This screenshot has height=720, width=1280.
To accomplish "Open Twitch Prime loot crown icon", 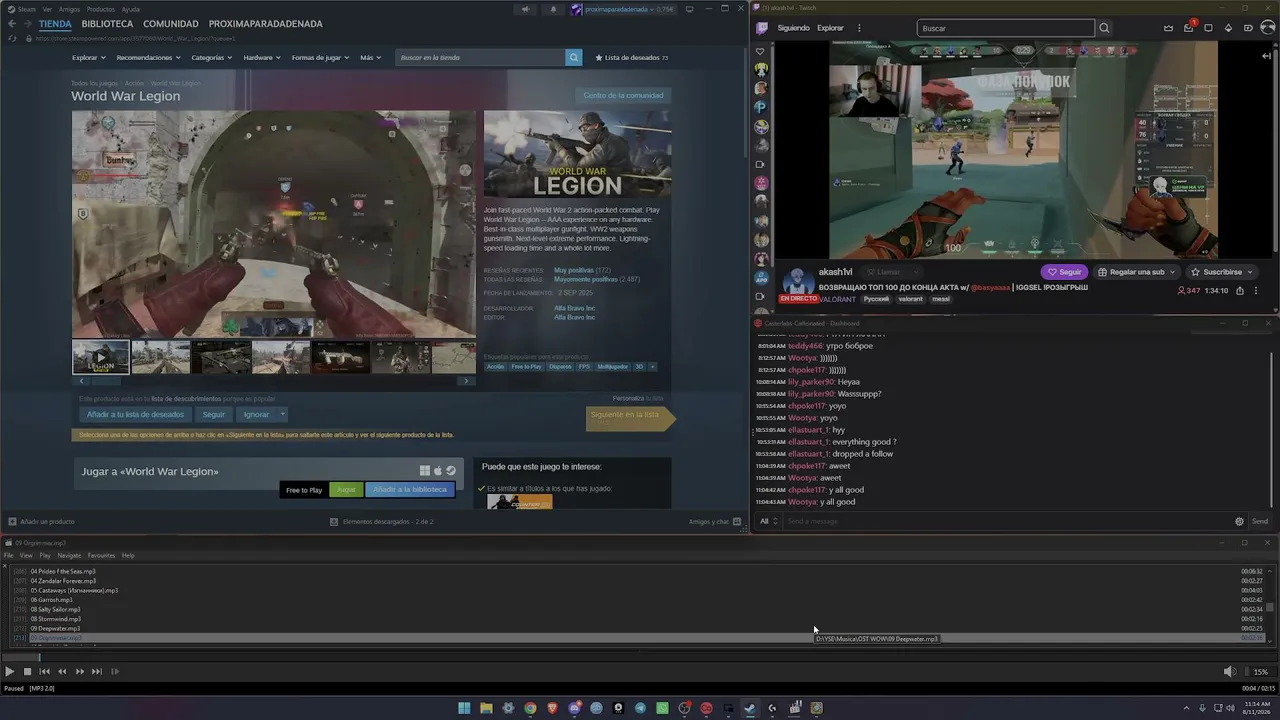I will pyautogui.click(x=1168, y=28).
